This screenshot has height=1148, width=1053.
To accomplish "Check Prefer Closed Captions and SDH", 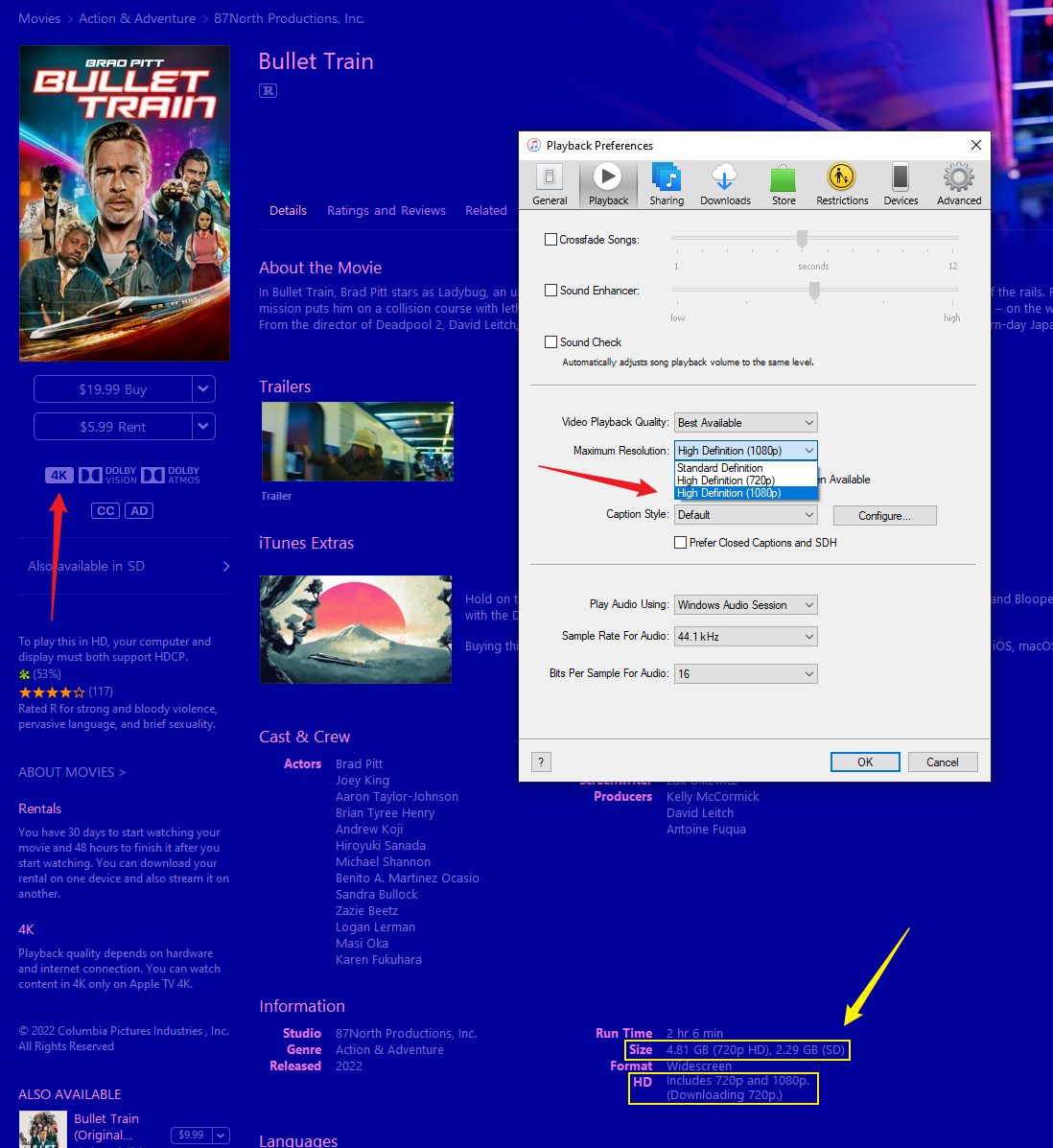I will coord(680,543).
